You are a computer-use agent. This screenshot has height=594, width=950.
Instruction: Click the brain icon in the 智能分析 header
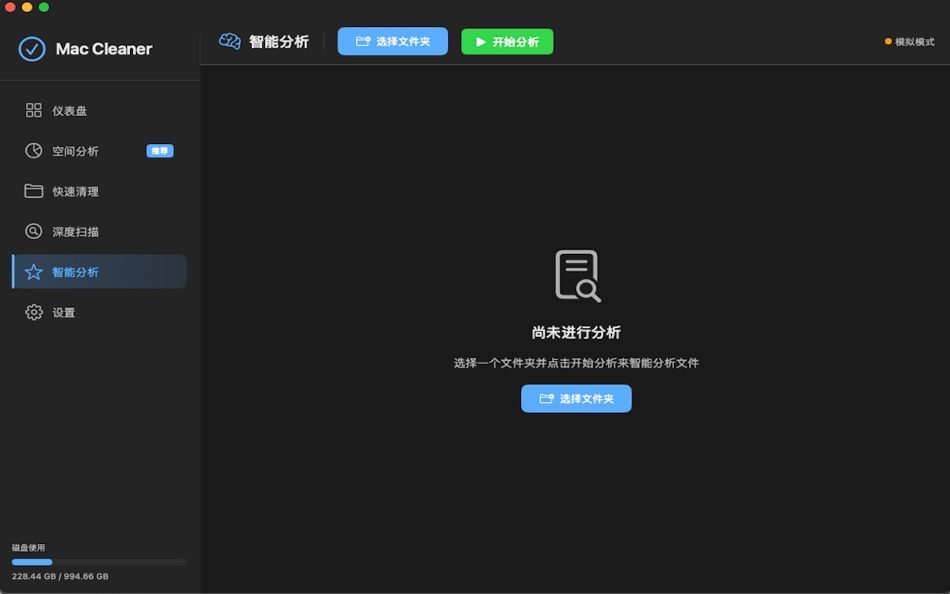(228, 42)
